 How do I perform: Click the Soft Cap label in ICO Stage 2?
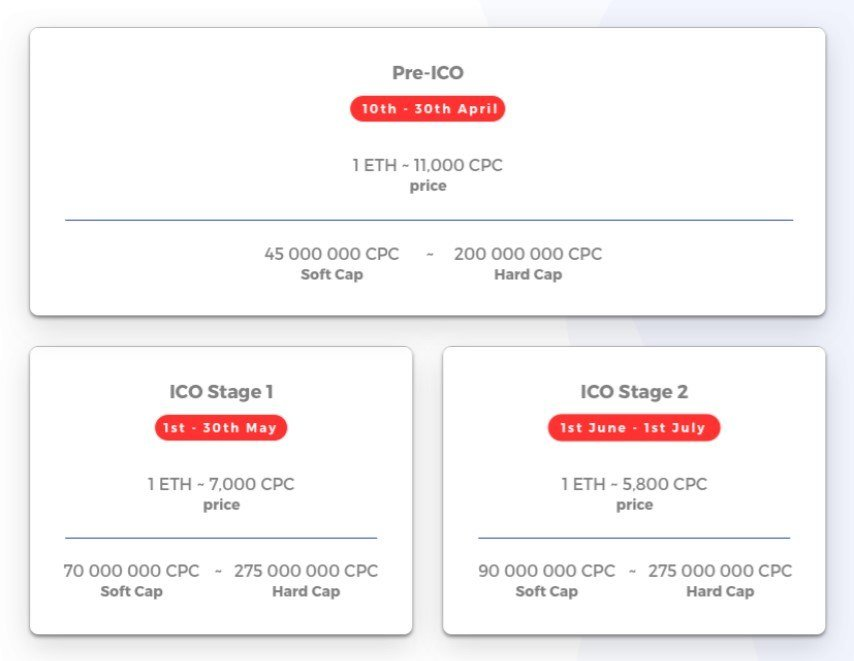click(x=546, y=592)
